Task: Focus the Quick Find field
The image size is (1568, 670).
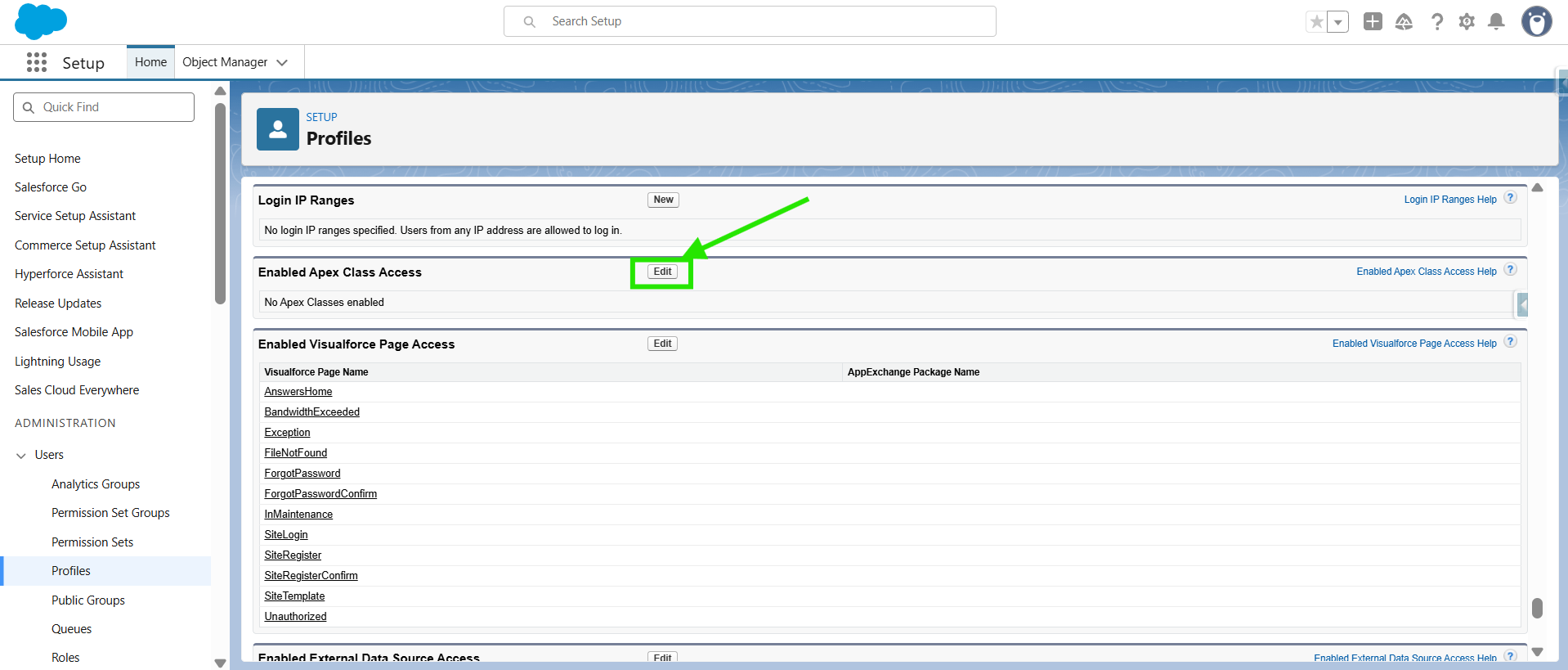Action: tap(104, 107)
